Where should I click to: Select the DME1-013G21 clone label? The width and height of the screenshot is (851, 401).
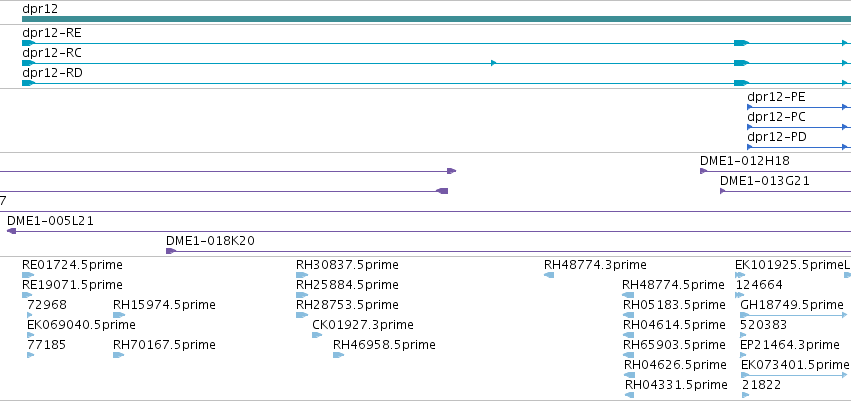[765, 181]
